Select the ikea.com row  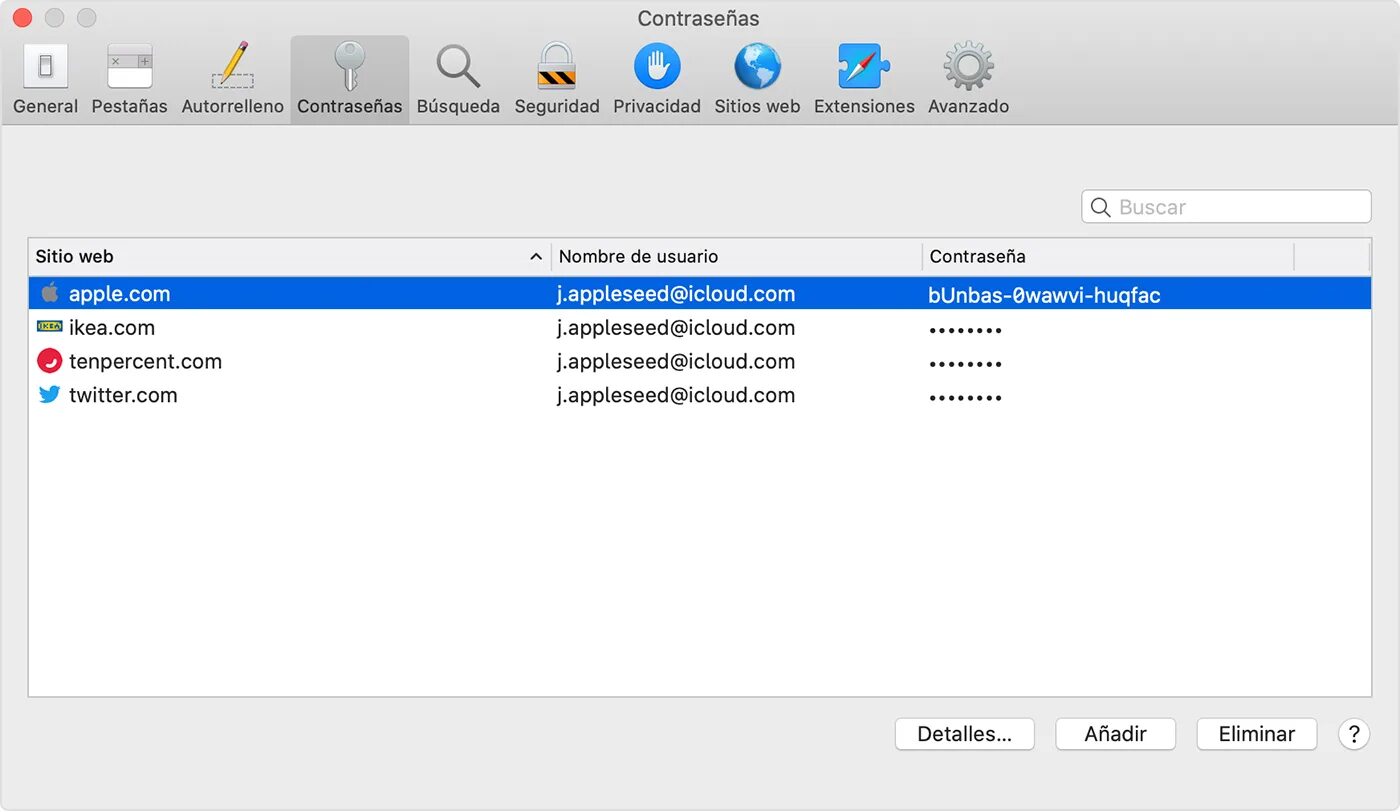(x=700, y=328)
